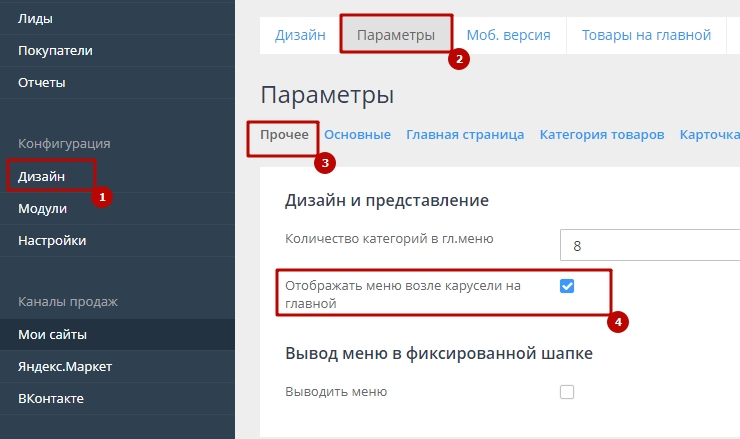Viewport: 740px width, 439px height.
Task: Open Лиды in the left sidebar
Action: click(x=35, y=18)
